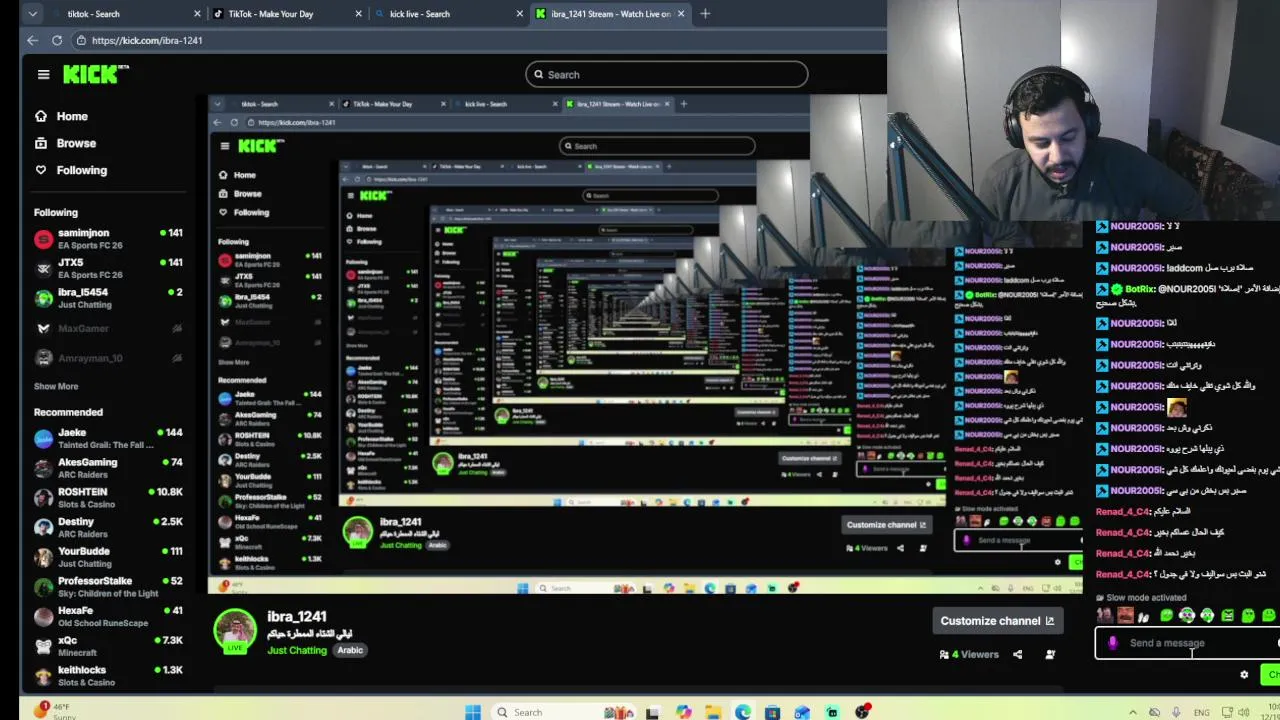Image resolution: width=1280 pixels, height=720 pixels.
Task: Open offline MaxGamer channel
Action: point(108,328)
